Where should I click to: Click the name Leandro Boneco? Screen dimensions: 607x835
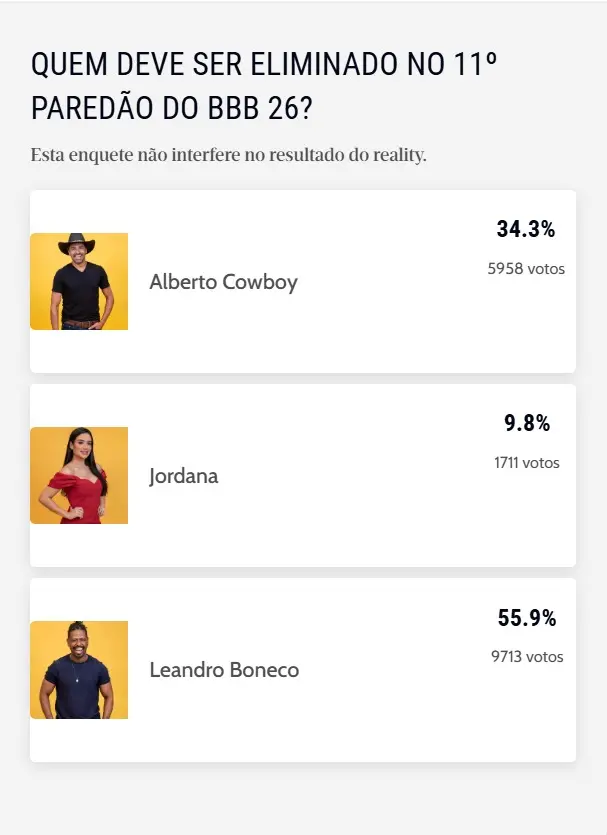tap(225, 670)
